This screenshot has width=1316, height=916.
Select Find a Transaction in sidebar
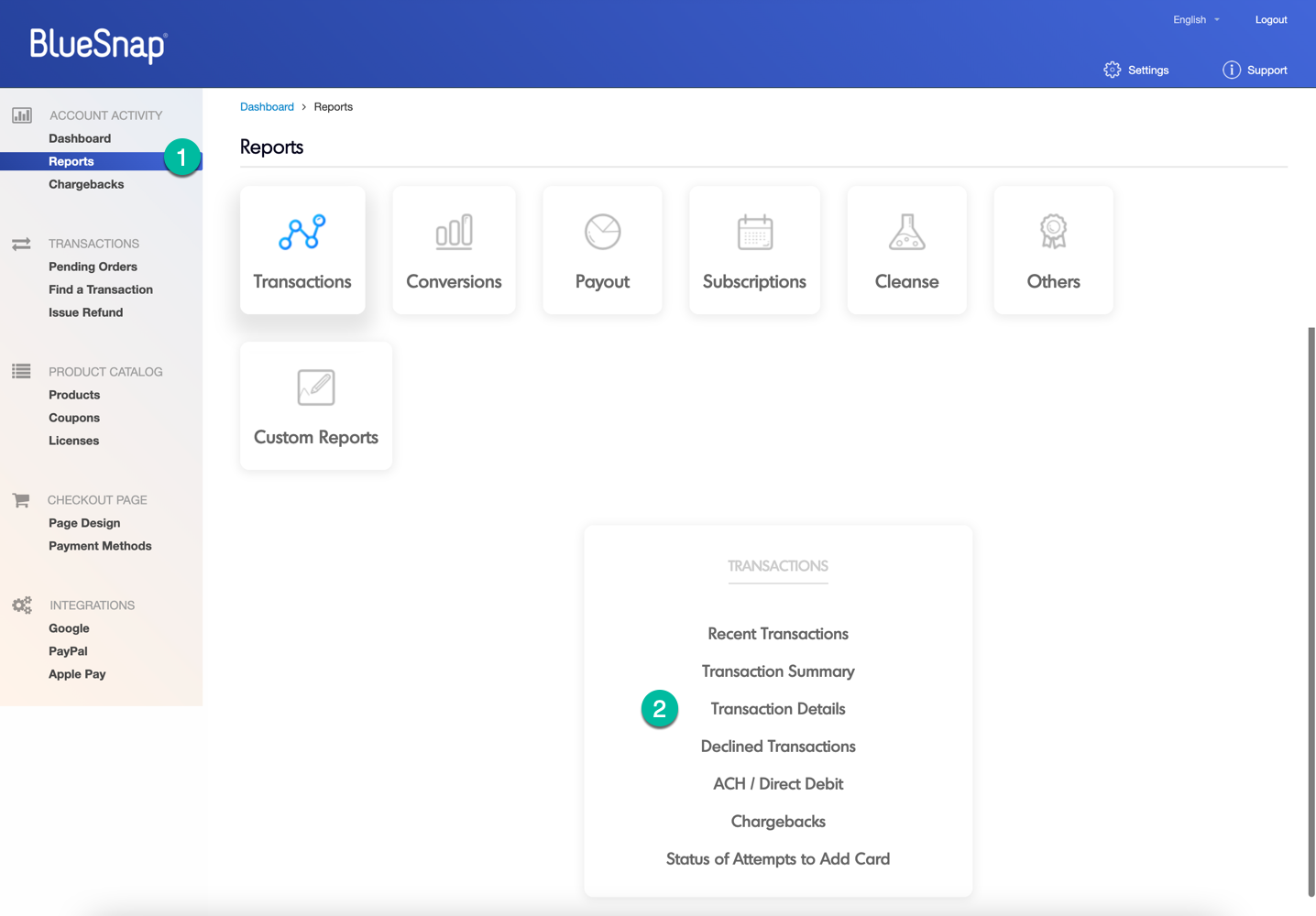[101, 289]
